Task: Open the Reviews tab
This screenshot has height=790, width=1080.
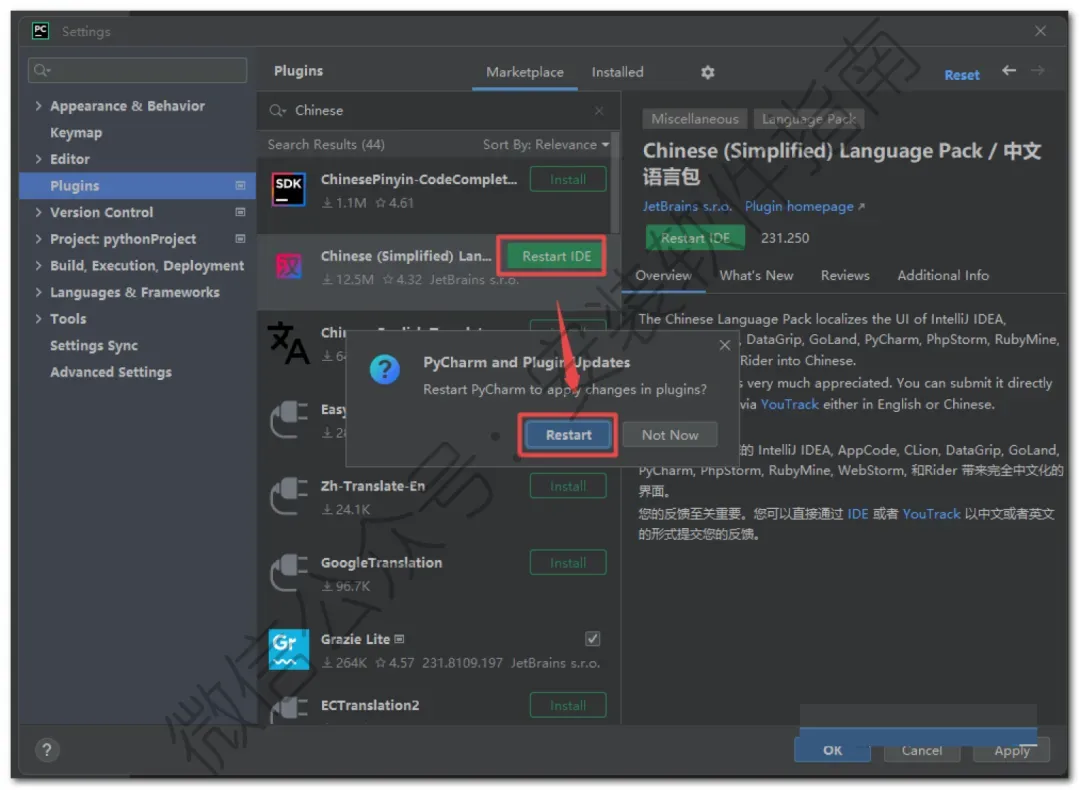Action: pyautogui.click(x=845, y=276)
